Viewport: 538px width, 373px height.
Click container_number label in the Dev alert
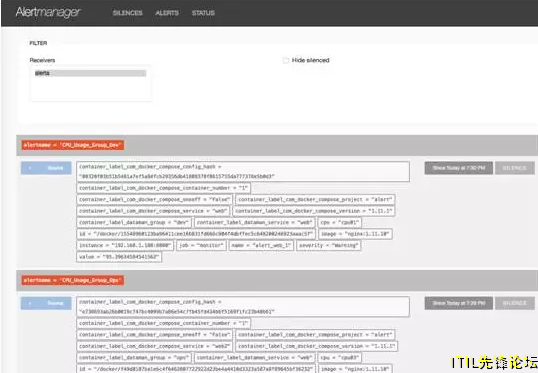tap(163, 188)
